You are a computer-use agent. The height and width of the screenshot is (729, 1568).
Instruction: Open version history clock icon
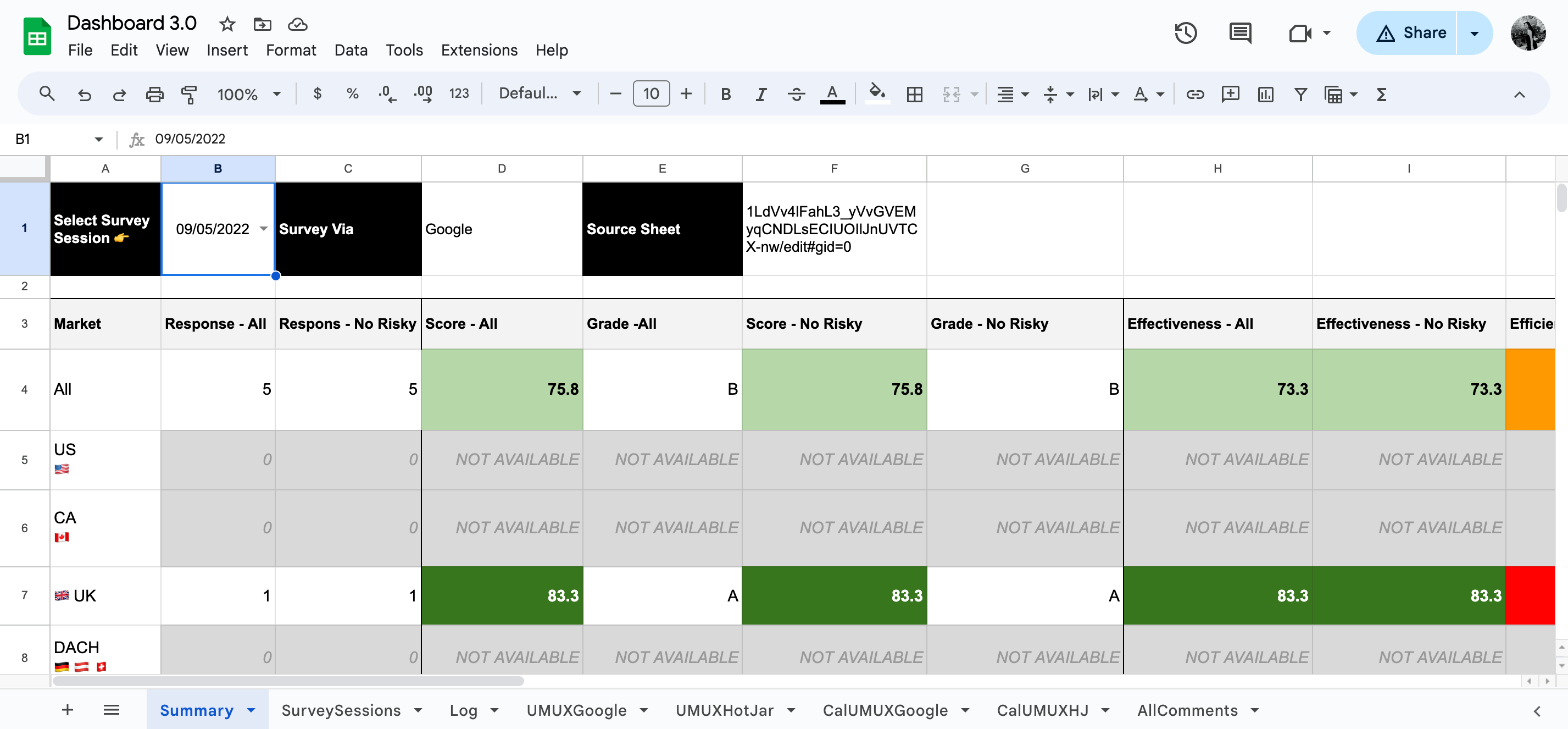click(x=1185, y=33)
